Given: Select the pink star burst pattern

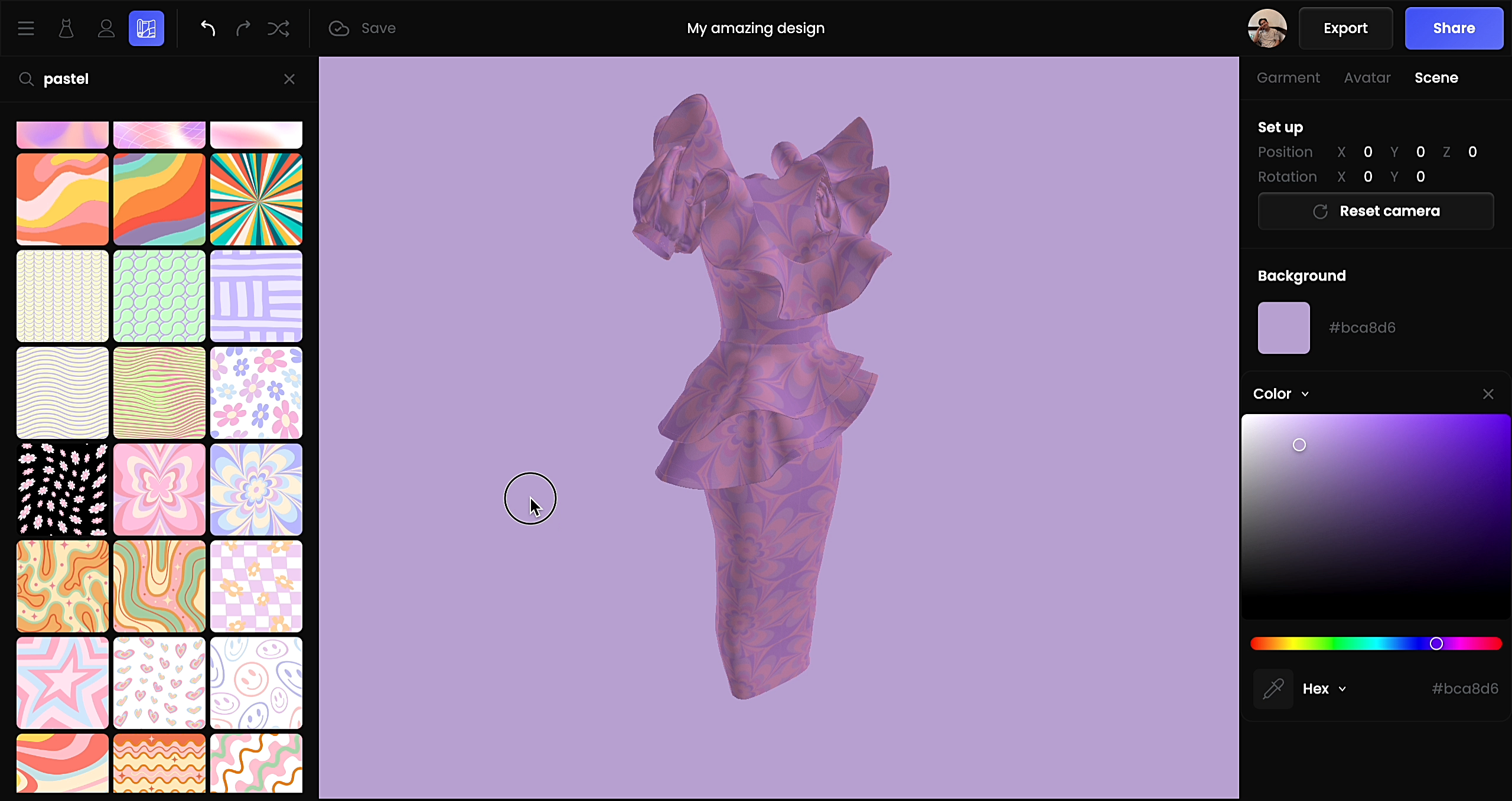Looking at the screenshot, I should click(63, 683).
